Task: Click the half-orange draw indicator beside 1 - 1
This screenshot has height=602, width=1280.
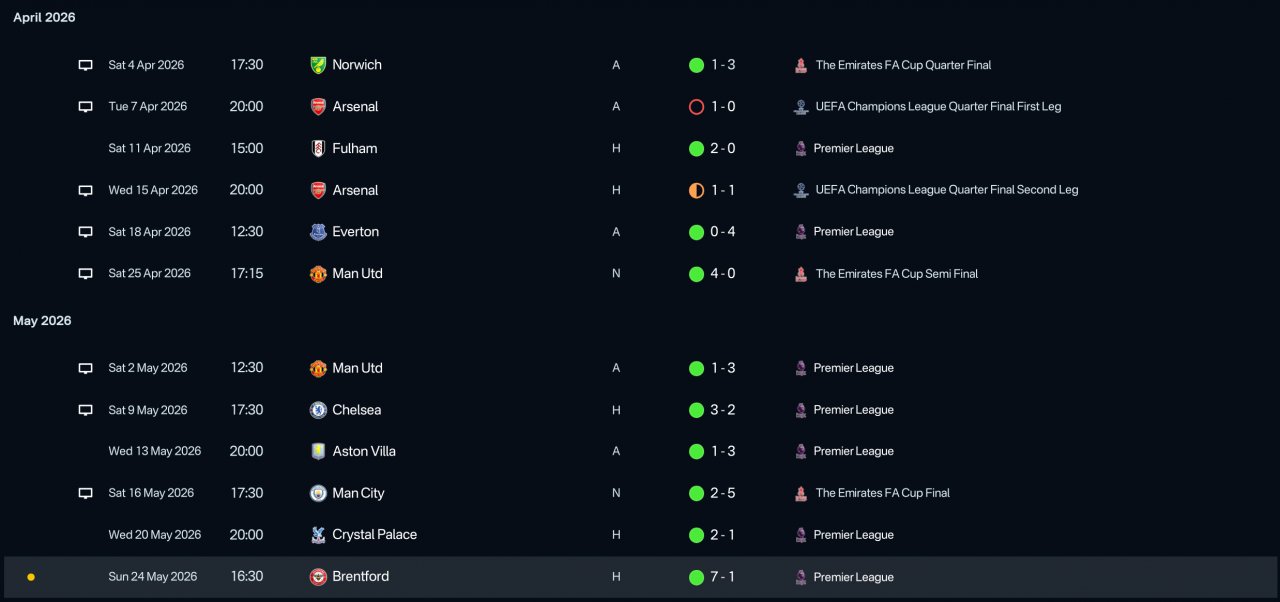Action: [x=696, y=190]
